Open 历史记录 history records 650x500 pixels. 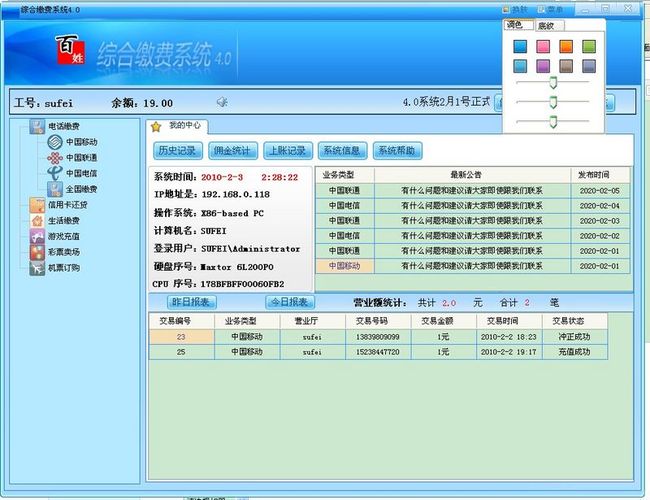tap(177, 151)
